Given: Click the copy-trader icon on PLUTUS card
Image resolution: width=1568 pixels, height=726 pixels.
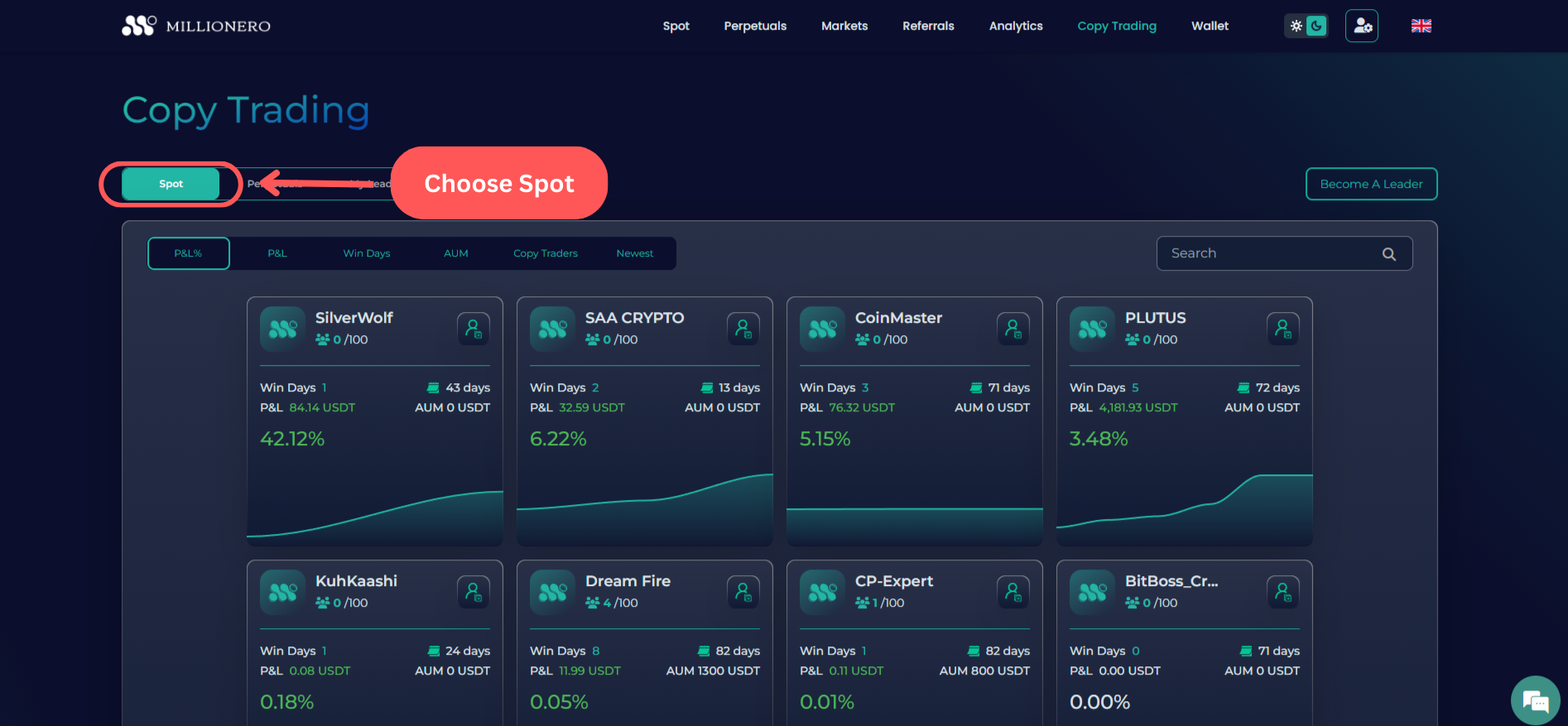Looking at the screenshot, I should (x=1282, y=329).
